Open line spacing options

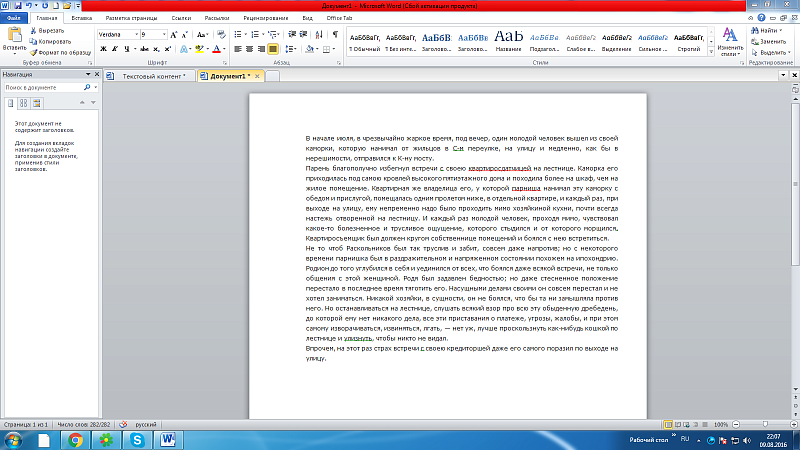pyautogui.click(x=289, y=49)
